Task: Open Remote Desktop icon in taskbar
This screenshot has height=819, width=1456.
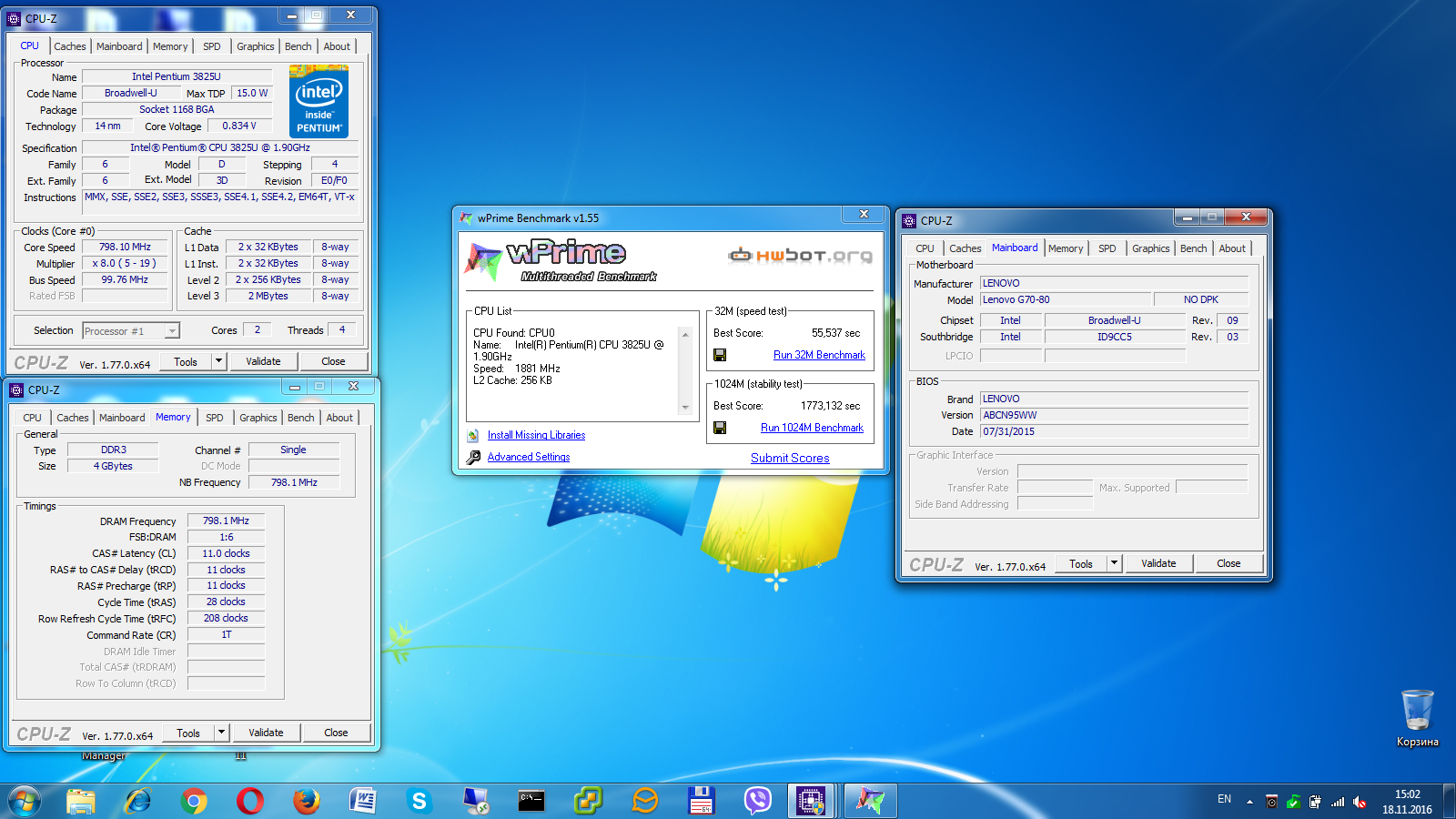Action: [476, 801]
